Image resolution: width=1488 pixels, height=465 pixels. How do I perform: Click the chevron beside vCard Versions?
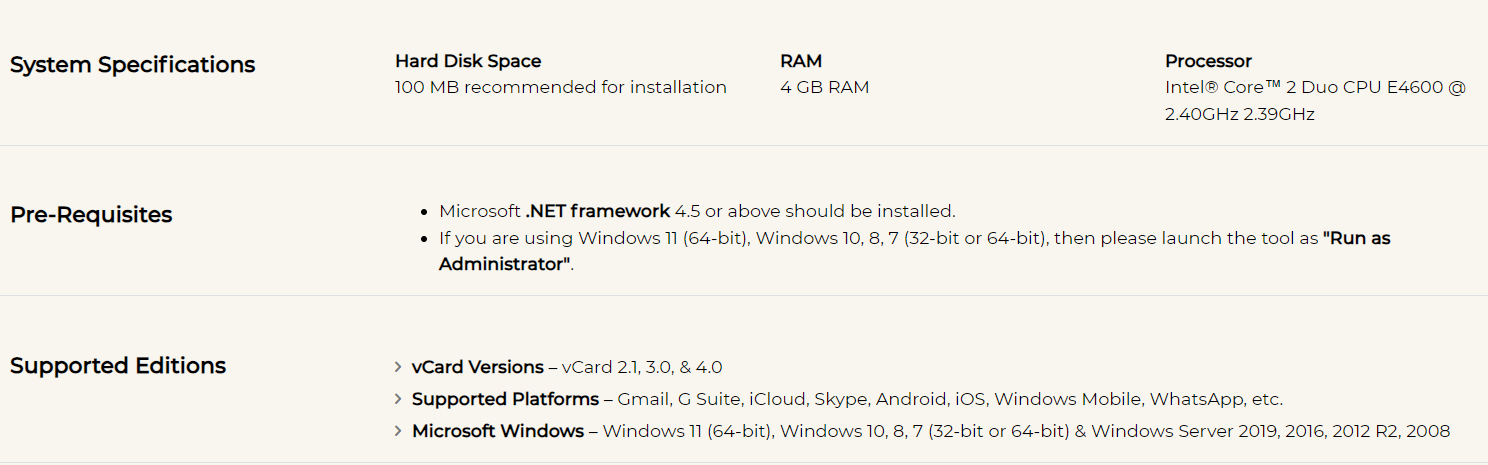[x=399, y=367]
